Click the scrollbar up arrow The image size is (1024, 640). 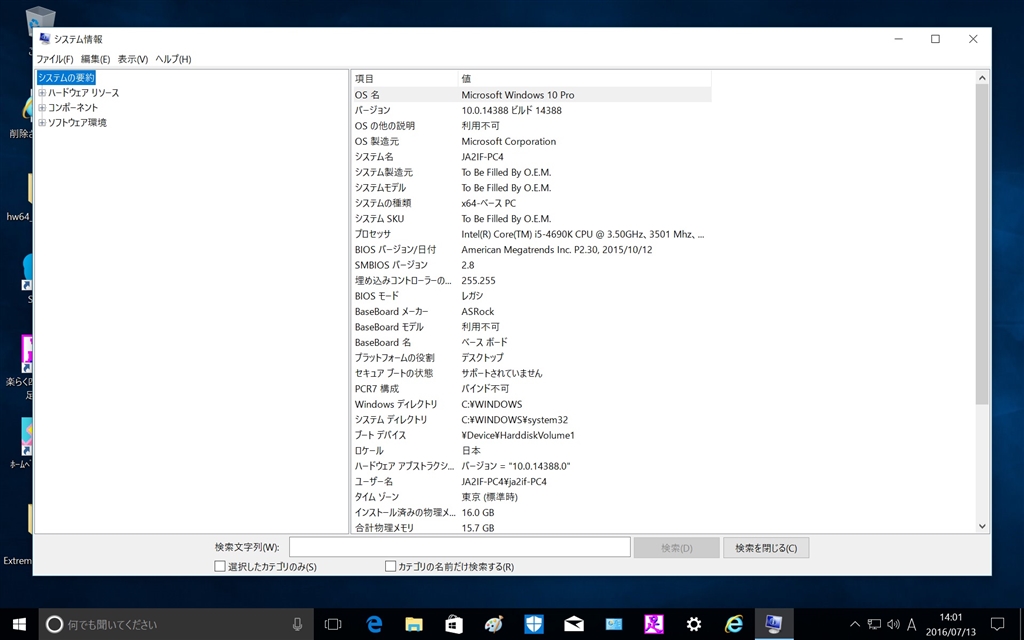982,78
